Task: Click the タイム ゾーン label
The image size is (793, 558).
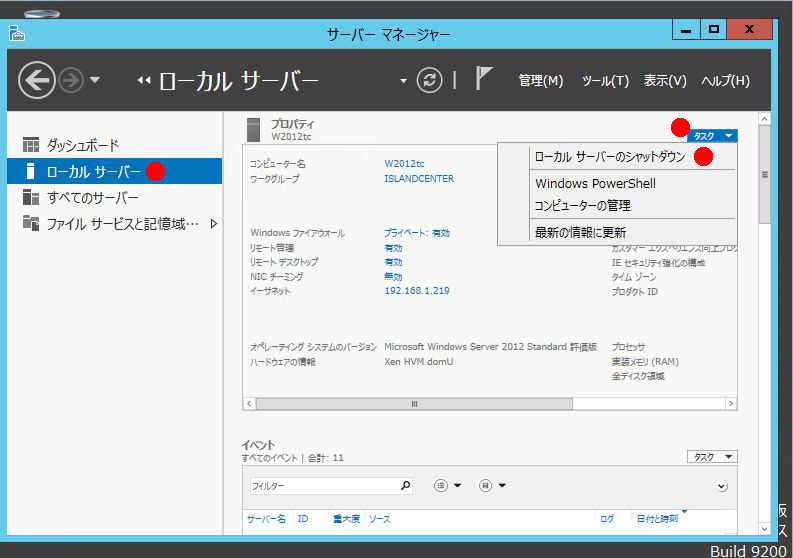Action: pyautogui.click(x=634, y=277)
